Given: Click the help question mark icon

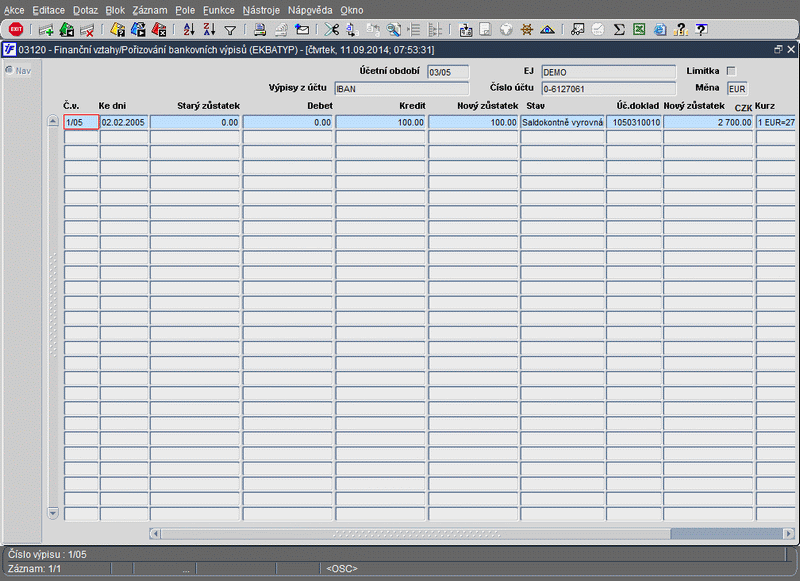Looking at the screenshot, I should click(702, 30).
